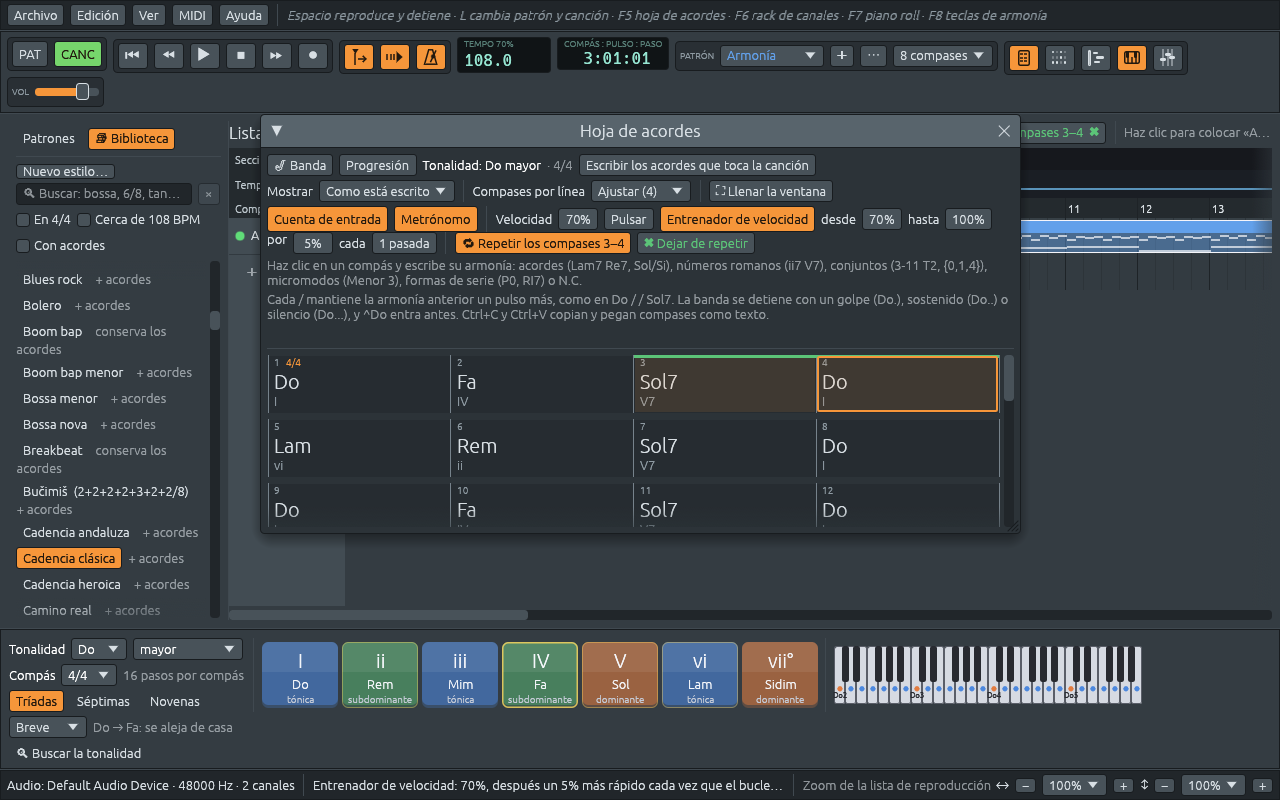Click the orange sheet icon in the view buttons
Viewport: 1280px width, 800px height.
click(1023, 58)
